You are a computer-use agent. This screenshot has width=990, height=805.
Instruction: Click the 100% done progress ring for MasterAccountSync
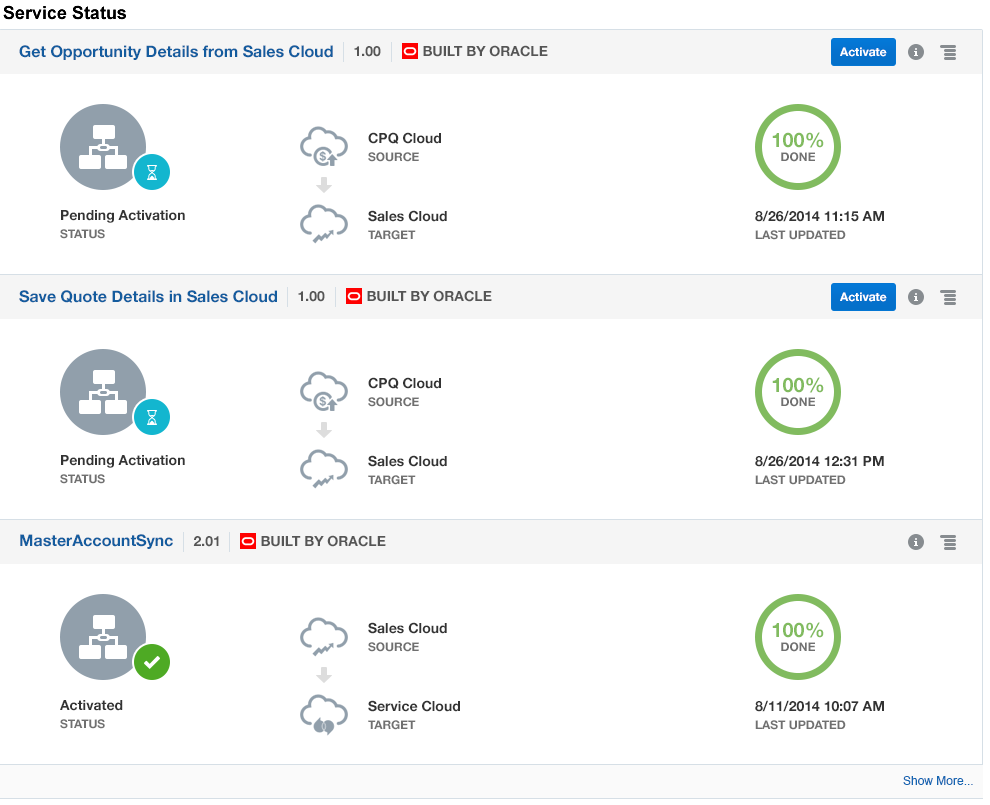797,637
